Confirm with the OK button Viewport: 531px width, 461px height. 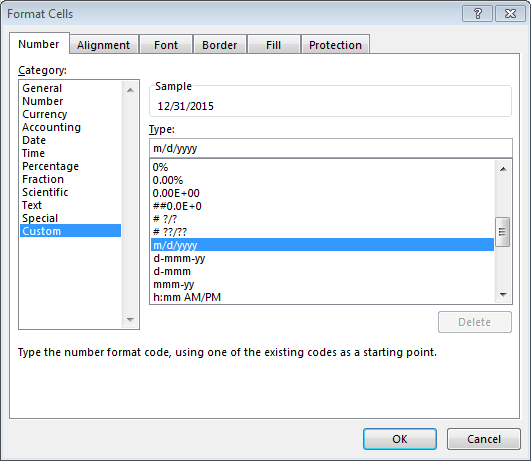pyautogui.click(x=400, y=439)
